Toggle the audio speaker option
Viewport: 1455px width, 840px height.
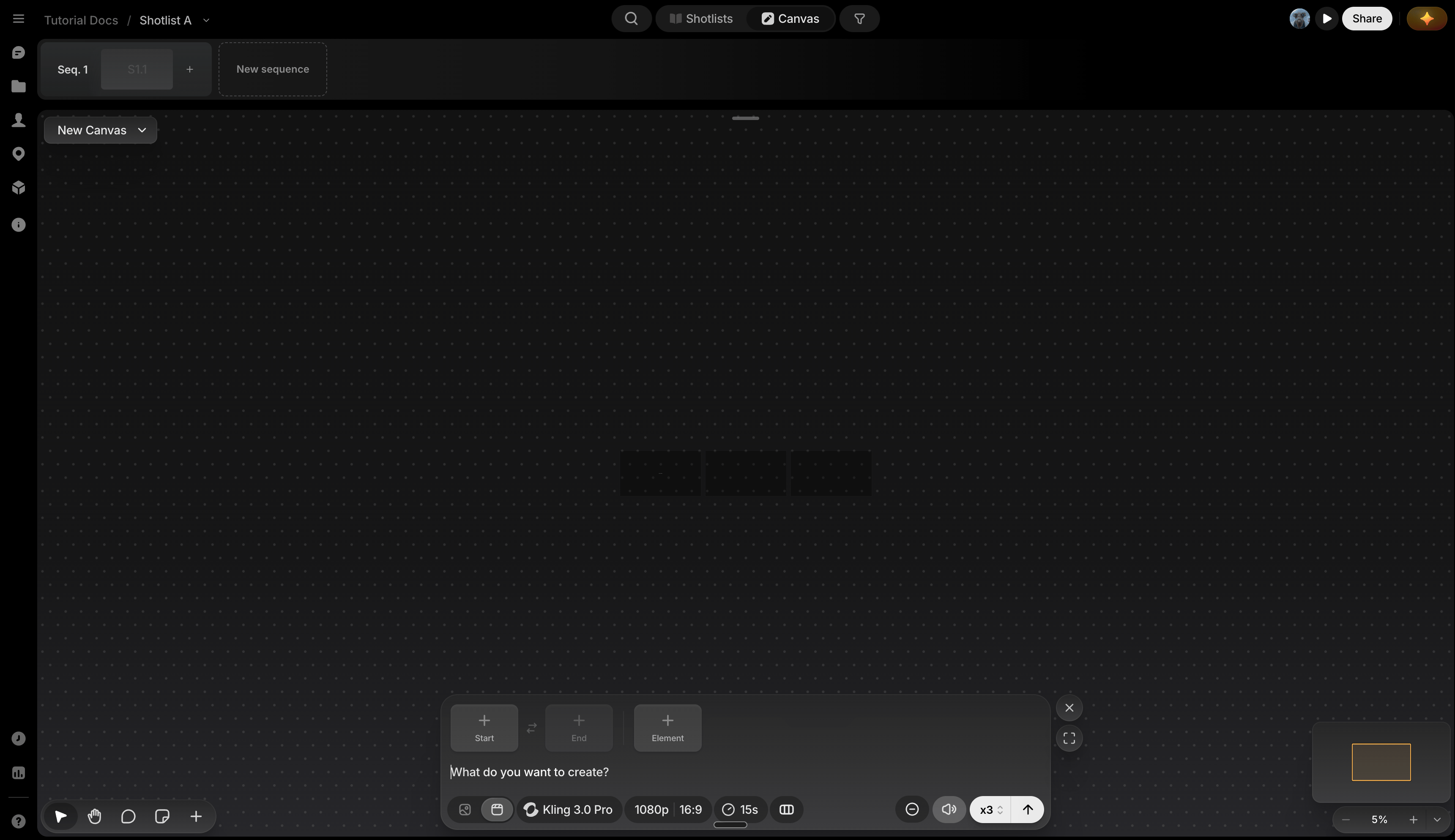point(949,810)
